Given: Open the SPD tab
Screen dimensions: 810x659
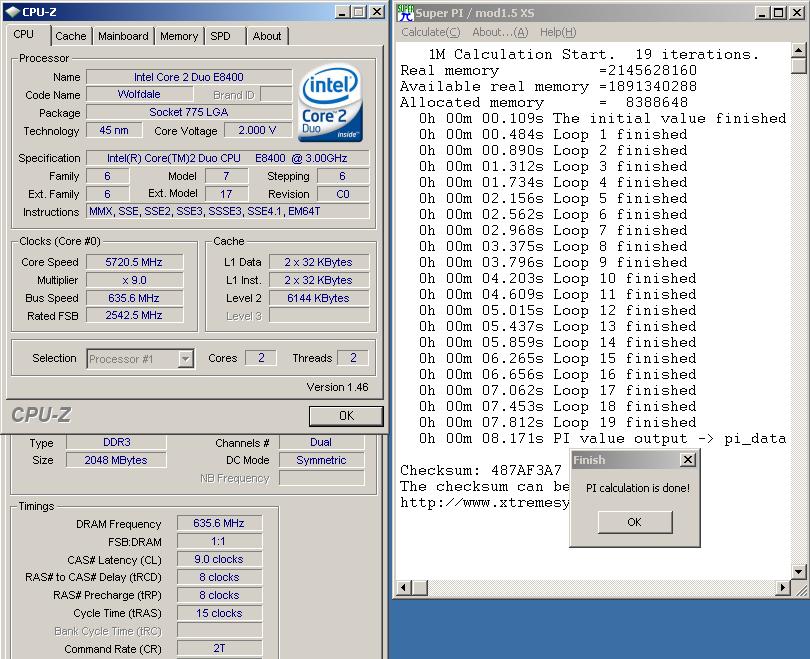Looking at the screenshot, I should [220, 36].
